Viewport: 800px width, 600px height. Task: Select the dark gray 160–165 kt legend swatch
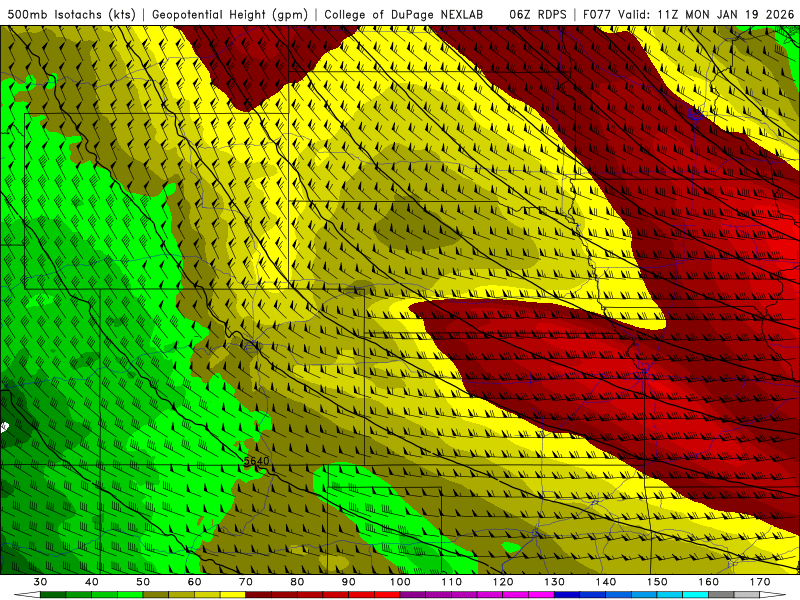tap(721, 595)
